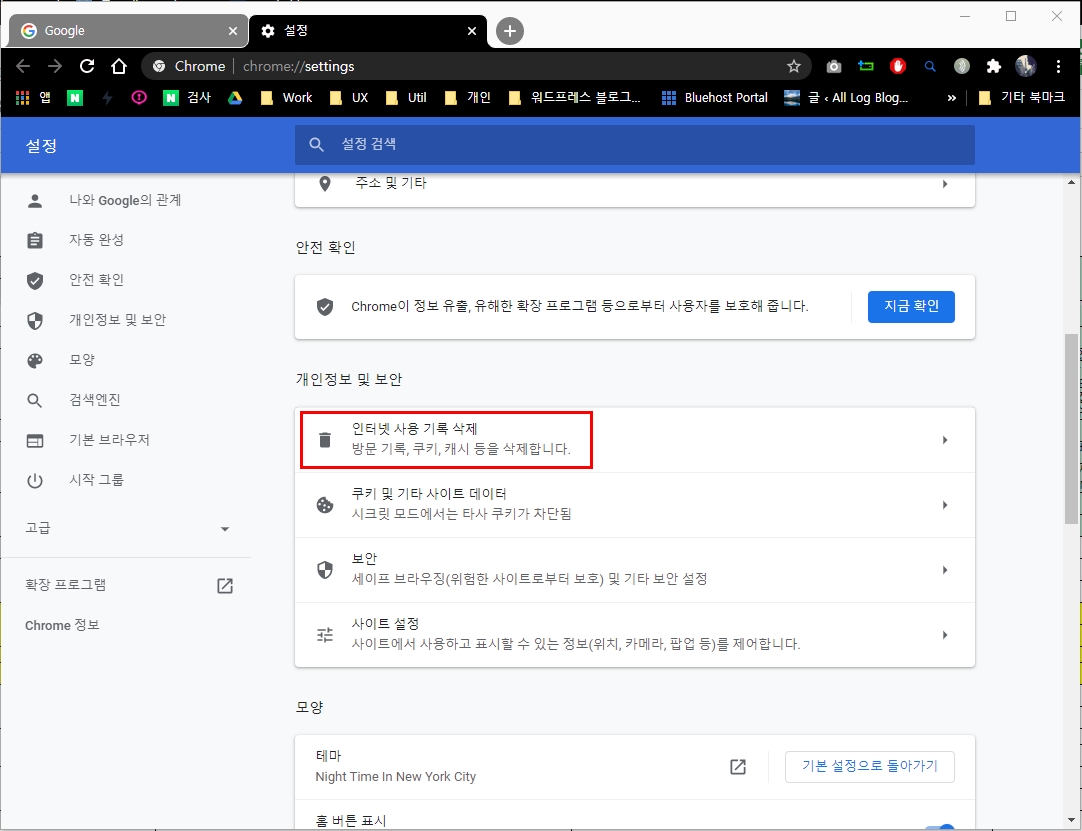Close the Google tab
Viewport: 1082px width, 831px height.
point(233,31)
